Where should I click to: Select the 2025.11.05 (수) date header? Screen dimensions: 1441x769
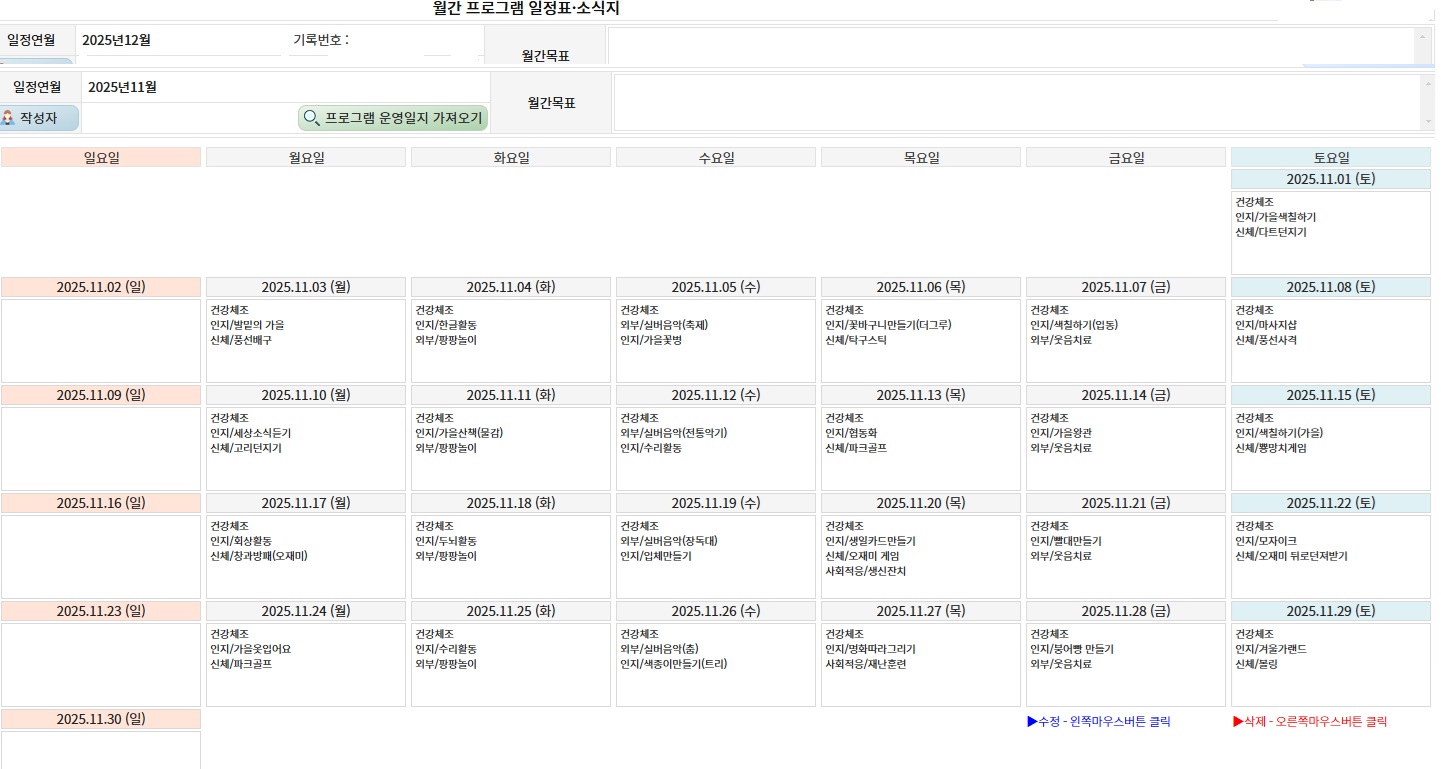[x=715, y=287]
